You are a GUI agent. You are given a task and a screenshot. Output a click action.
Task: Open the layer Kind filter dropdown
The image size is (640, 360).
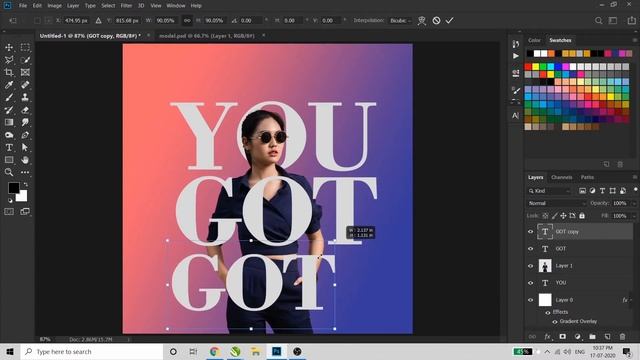(x=549, y=191)
